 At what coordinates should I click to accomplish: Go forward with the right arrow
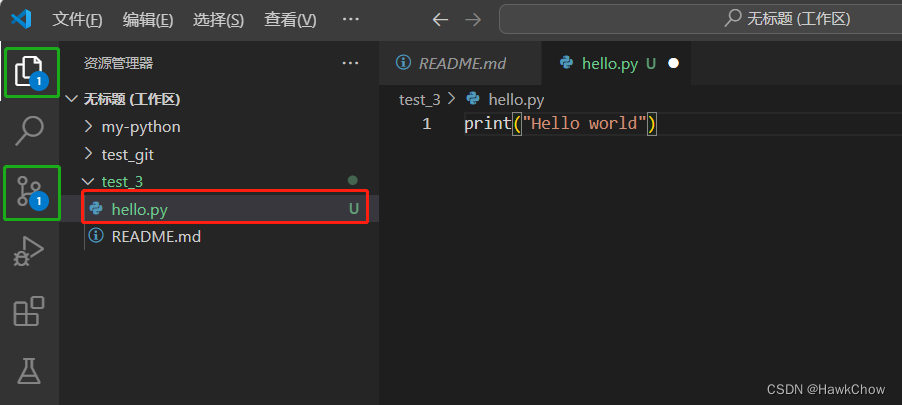[473, 19]
